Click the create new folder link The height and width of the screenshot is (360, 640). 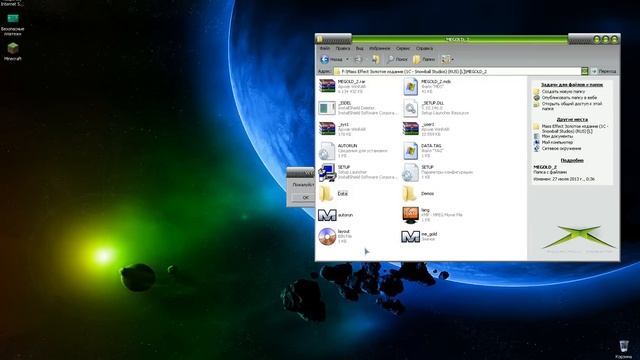tap(563, 91)
